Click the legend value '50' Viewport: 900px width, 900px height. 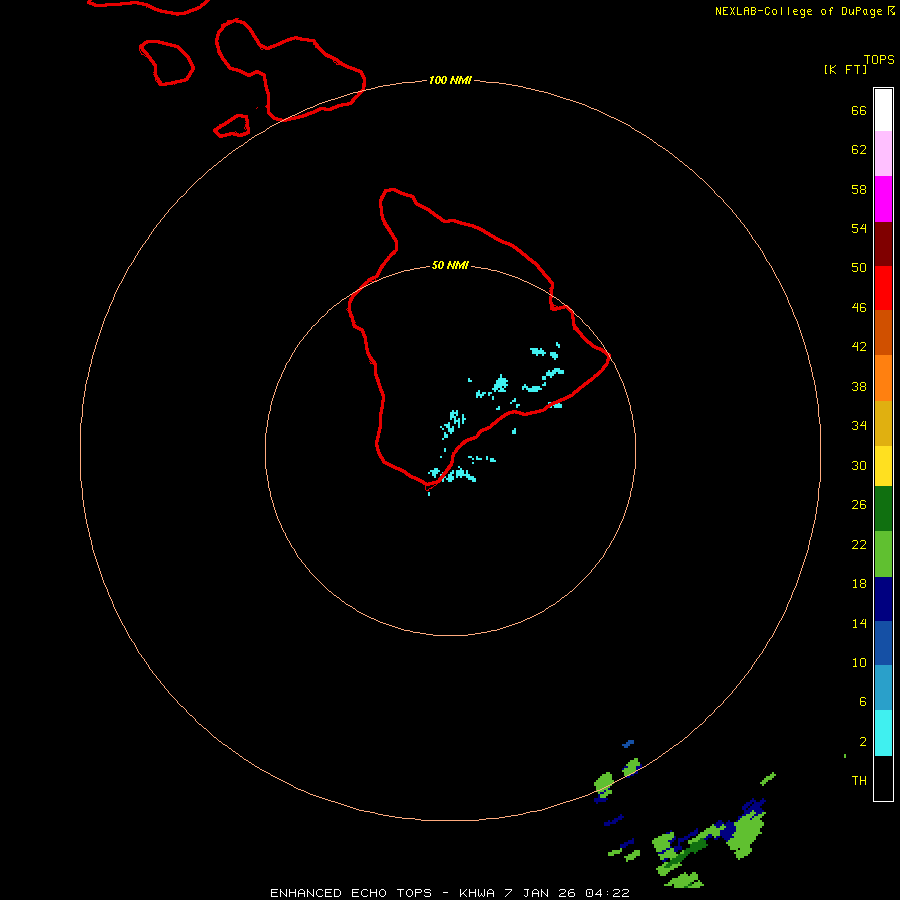click(859, 267)
